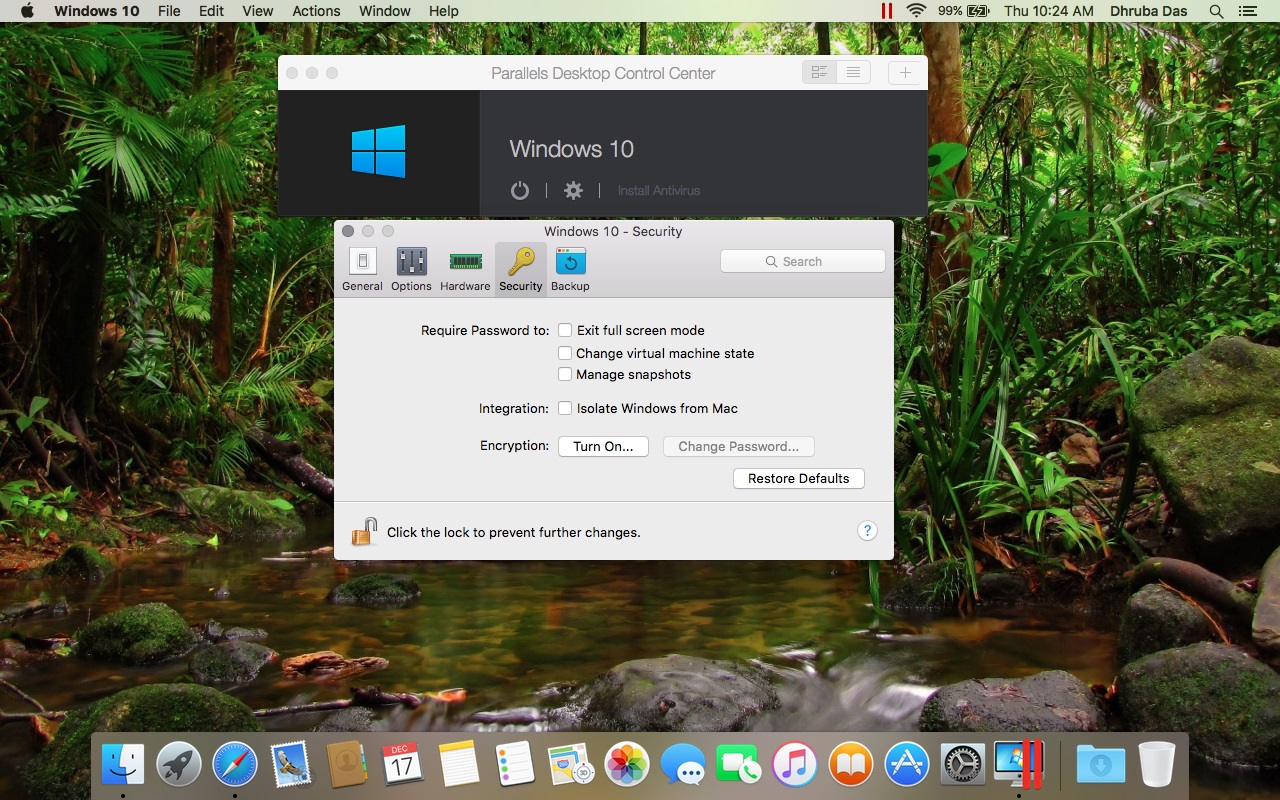Open Reminders from the Dock
Screen dimensions: 1280x800
pos(515,765)
